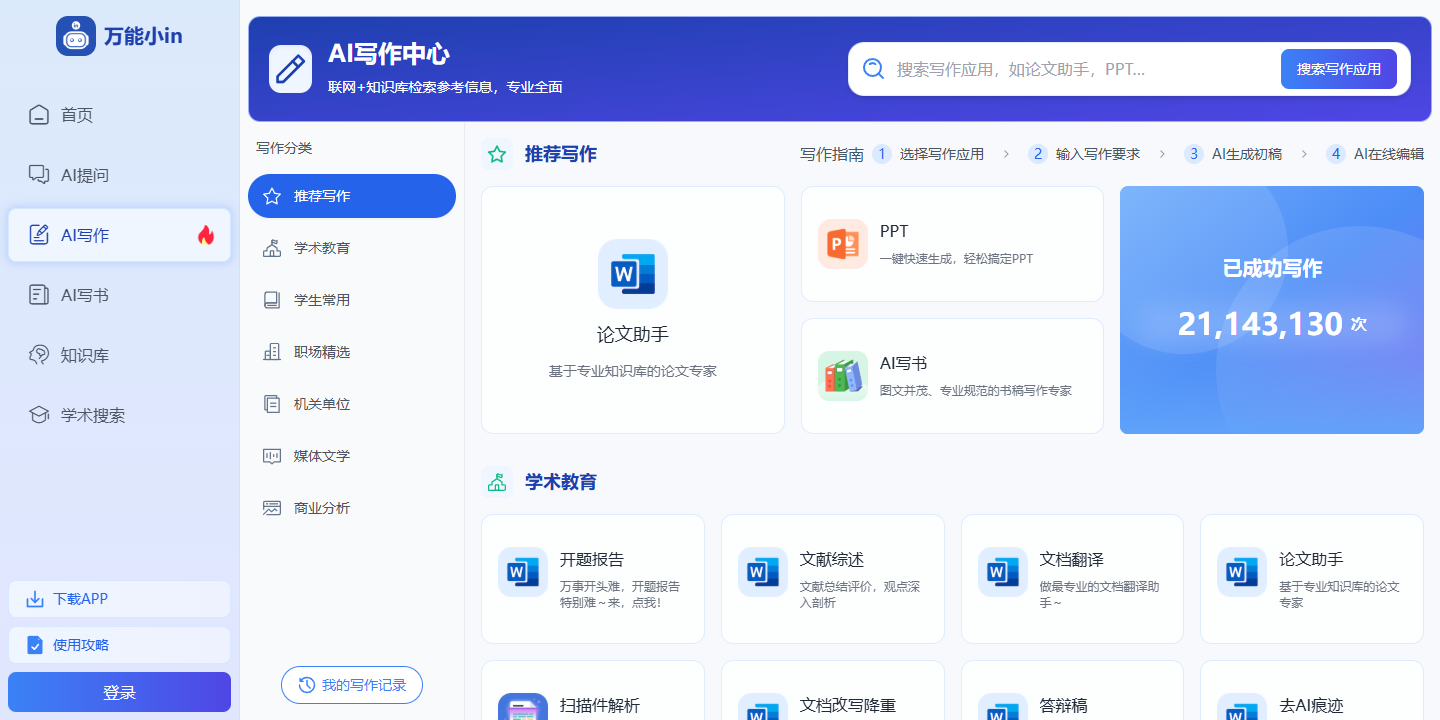This screenshot has width=1440, height=720.
Task: Click the 扫描件解析 card icon
Action: pos(523,707)
